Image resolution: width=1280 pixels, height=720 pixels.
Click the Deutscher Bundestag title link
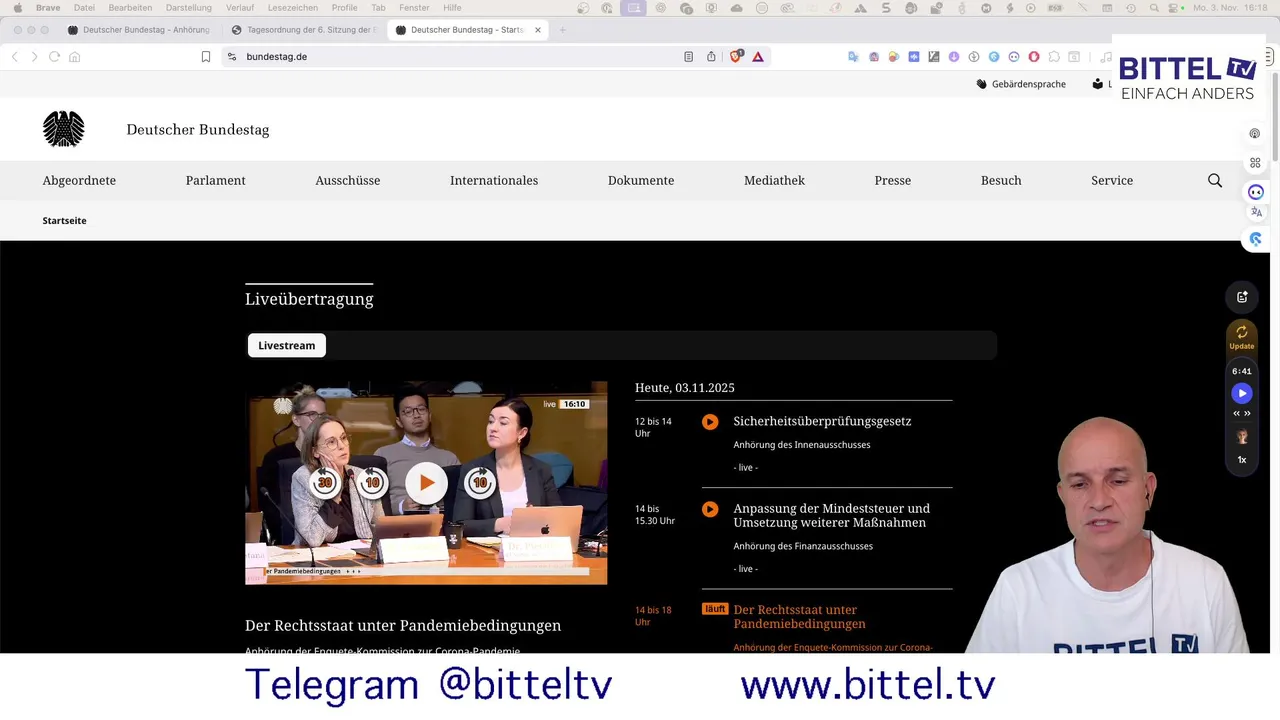[198, 129]
